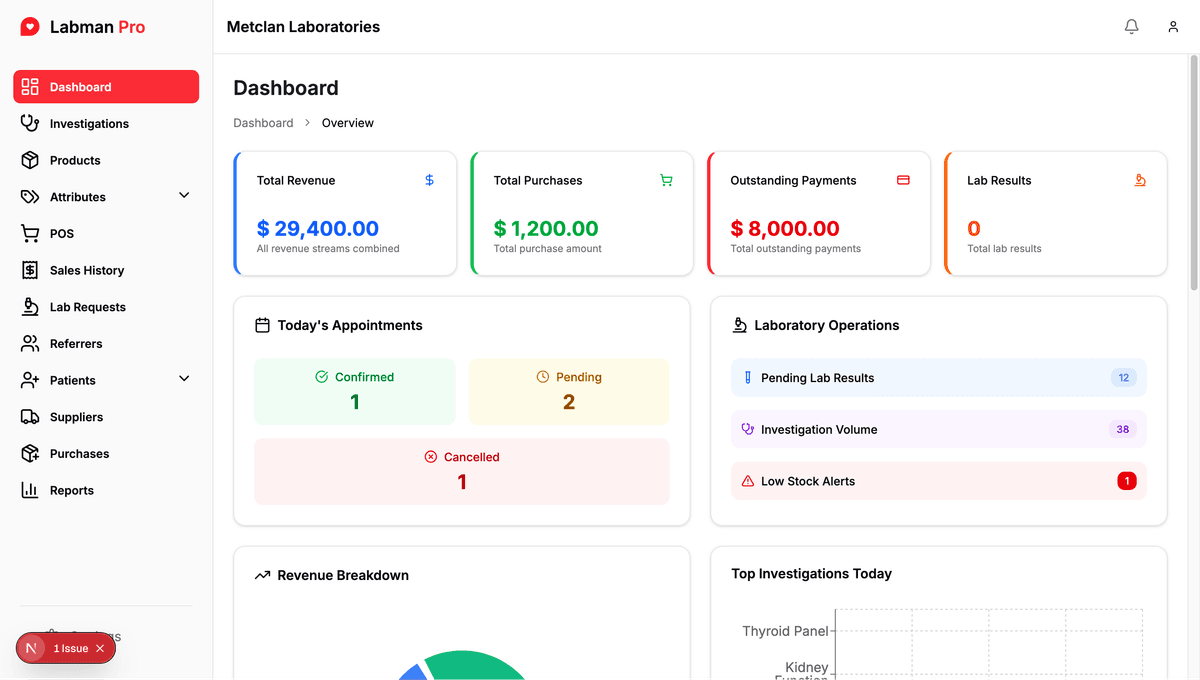Select the Confirmed appointments box

coord(355,392)
